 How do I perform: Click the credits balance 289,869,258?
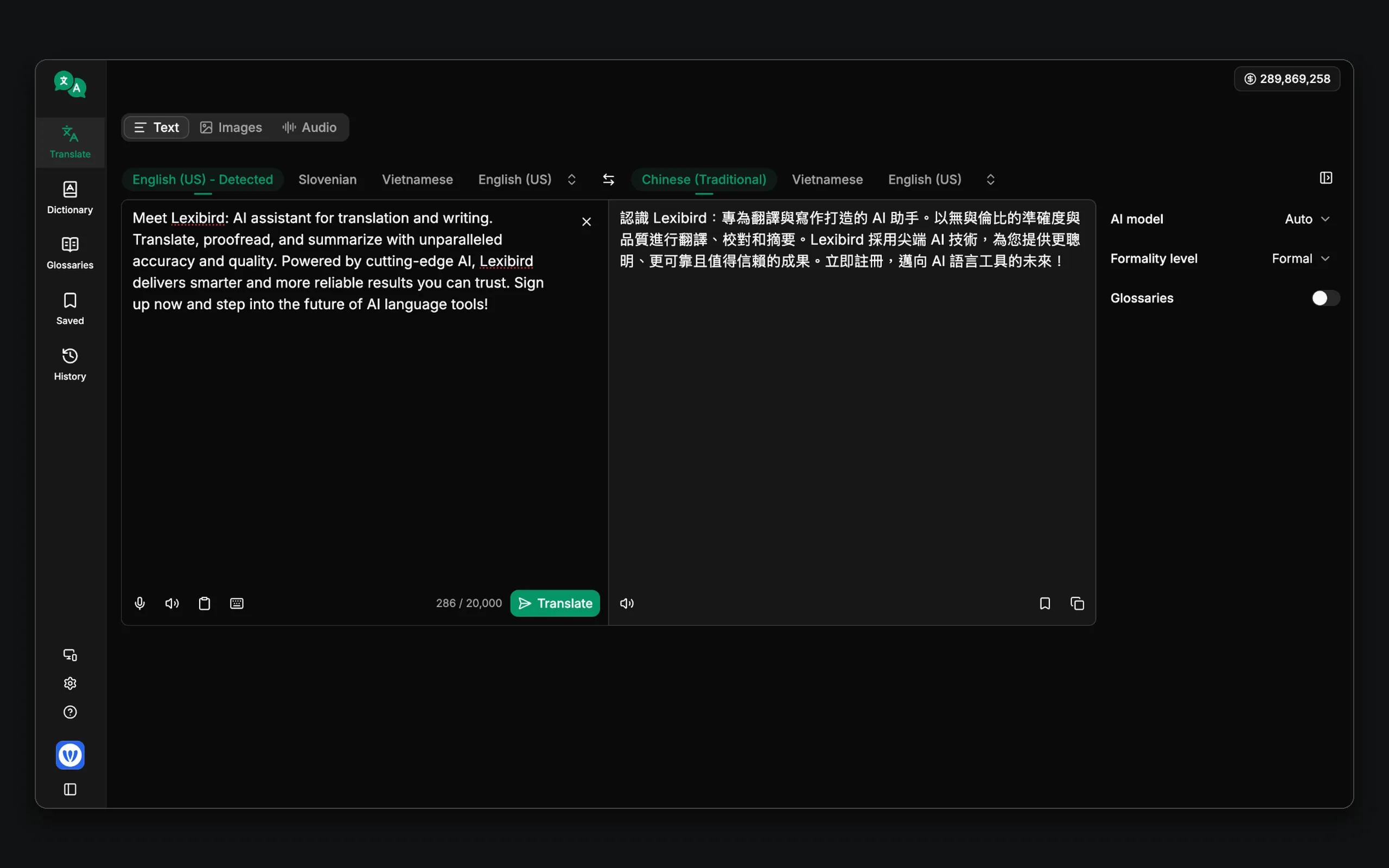(1287, 79)
